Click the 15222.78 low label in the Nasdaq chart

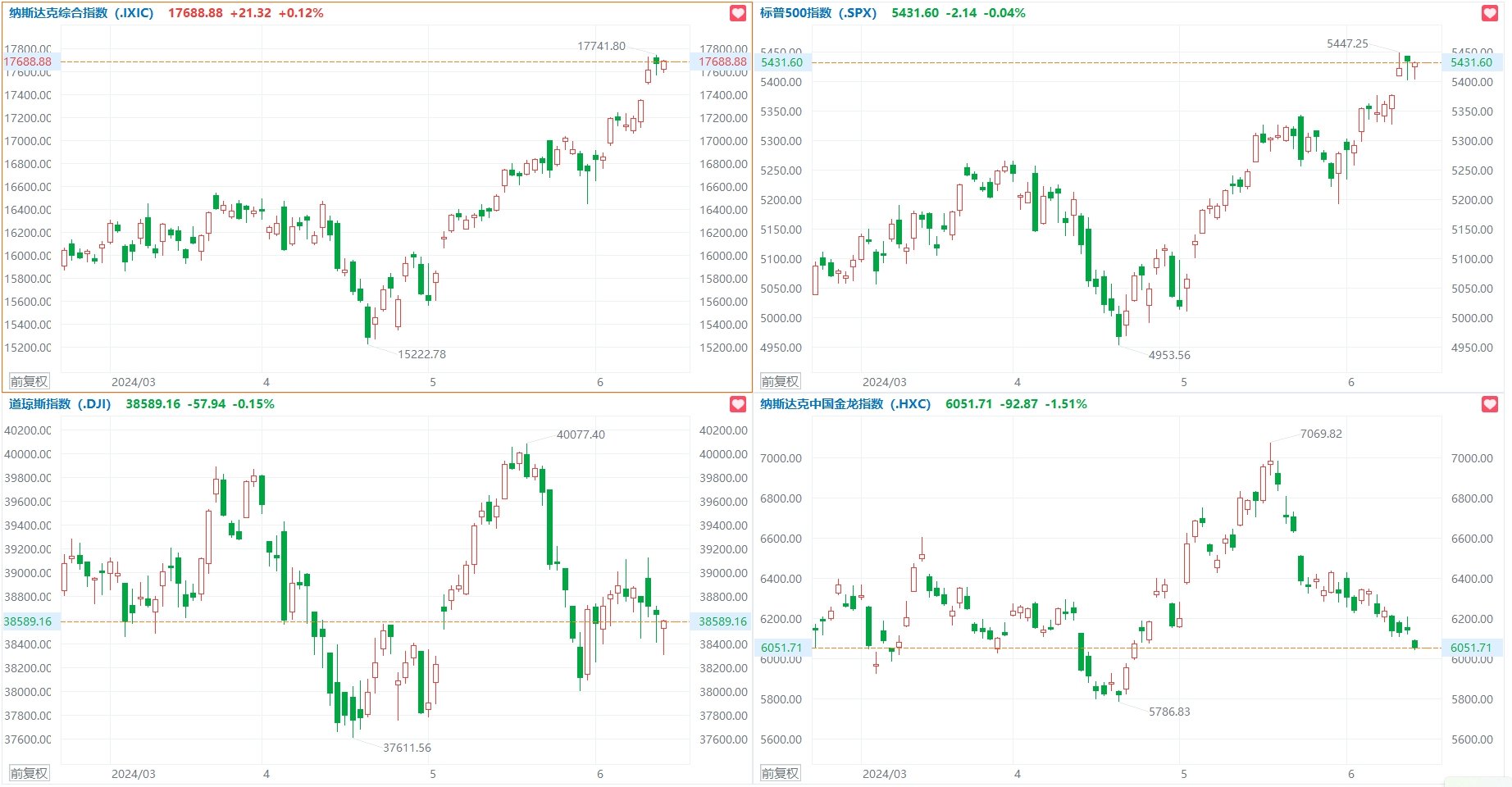[422, 354]
